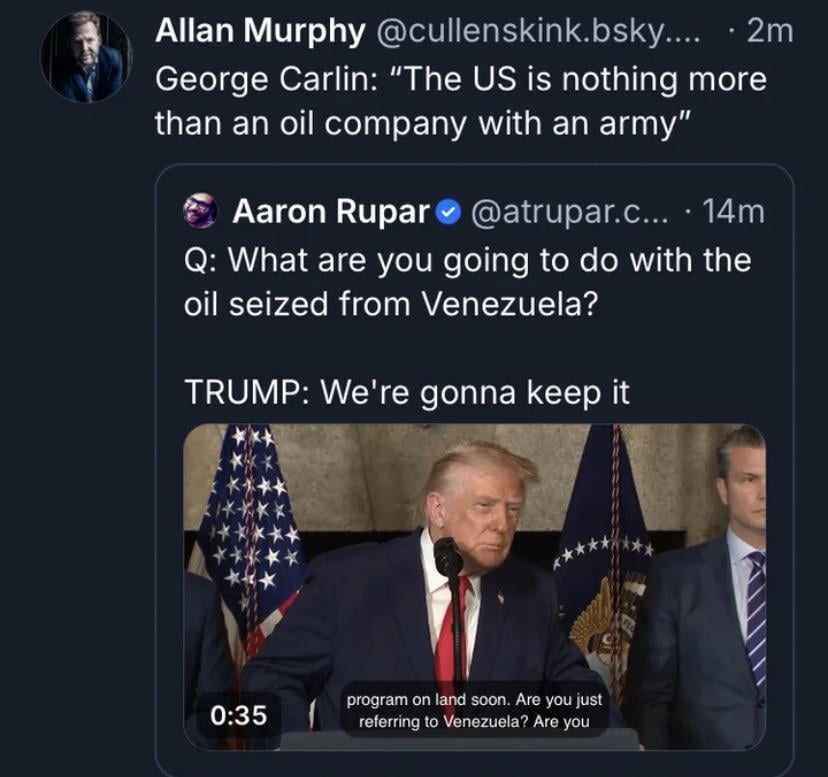Open Aaron Rupar's small avatar icon

pyautogui.click(x=201, y=211)
